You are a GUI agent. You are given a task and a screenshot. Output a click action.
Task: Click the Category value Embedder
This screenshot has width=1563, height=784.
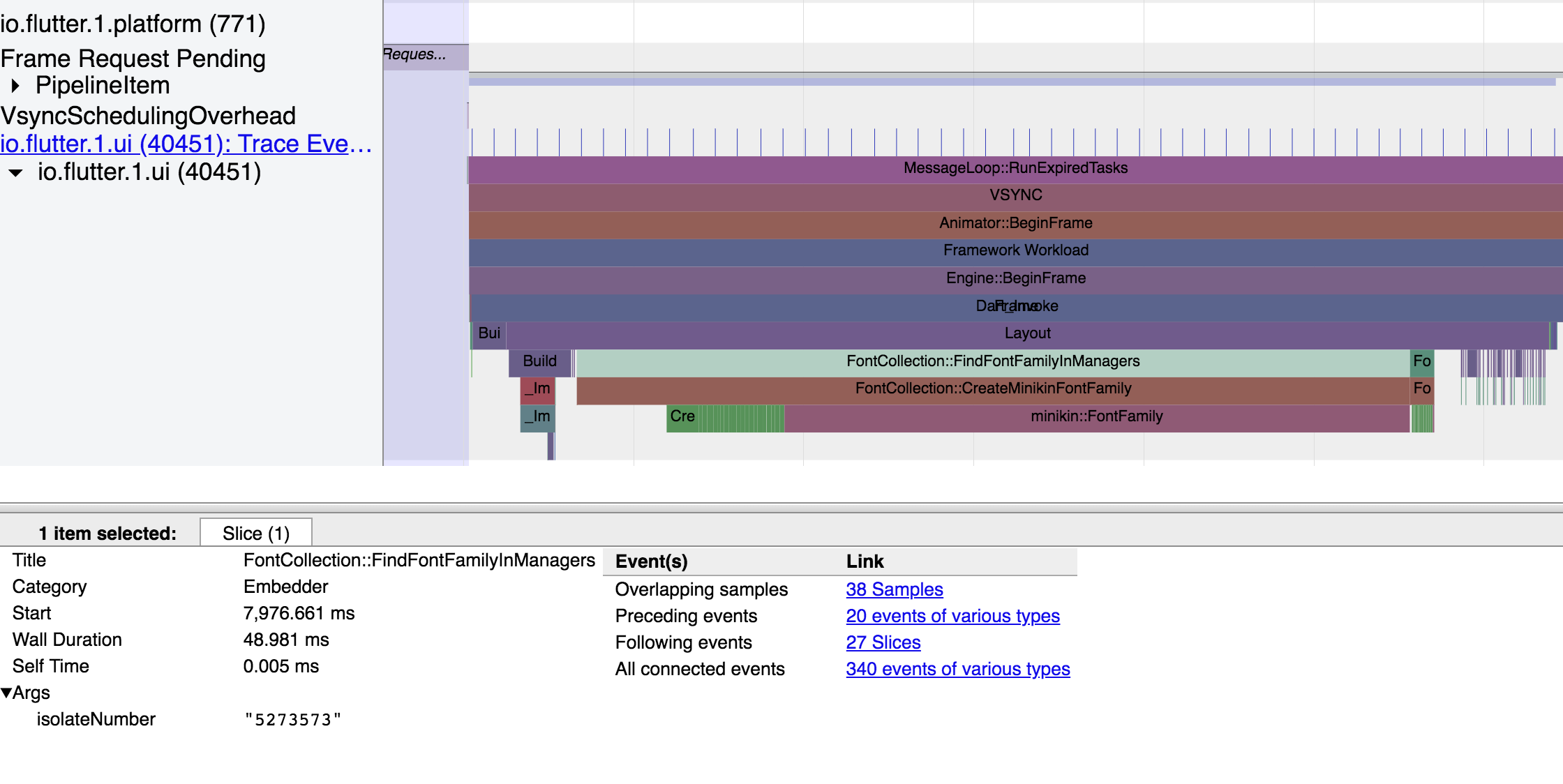coord(285,587)
